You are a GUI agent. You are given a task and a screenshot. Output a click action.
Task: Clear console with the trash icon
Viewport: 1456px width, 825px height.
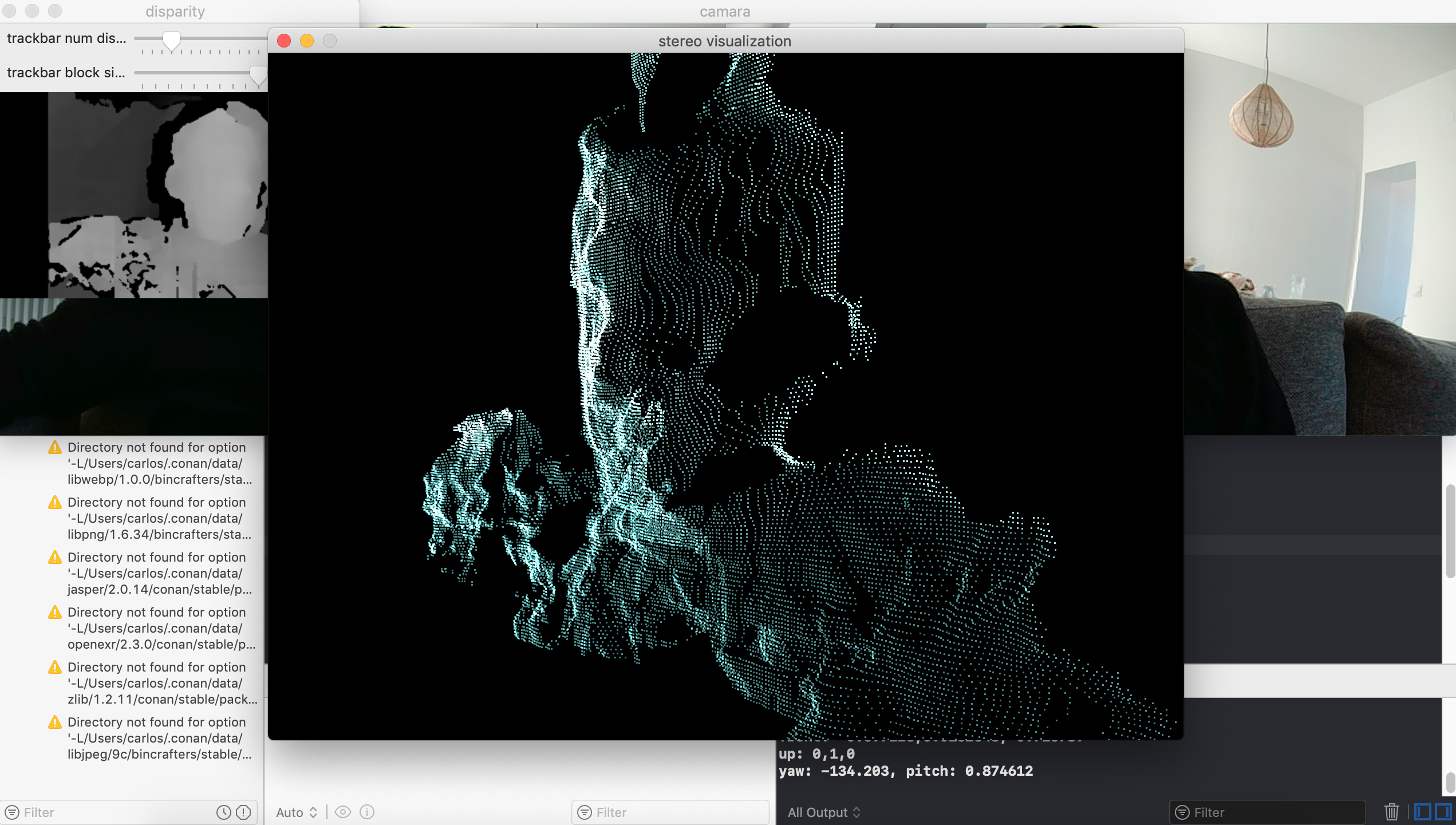pos(1392,812)
